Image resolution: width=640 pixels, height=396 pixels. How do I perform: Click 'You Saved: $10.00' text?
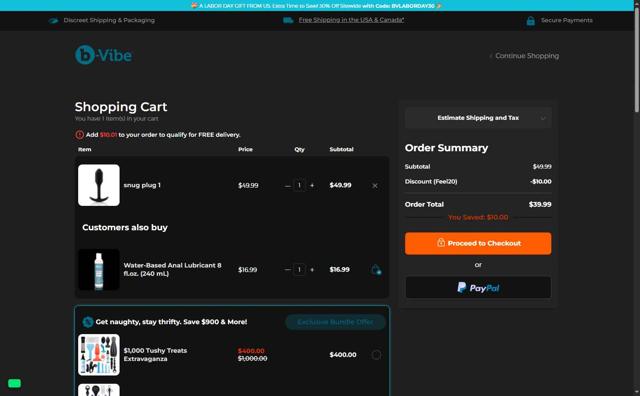click(x=478, y=218)
